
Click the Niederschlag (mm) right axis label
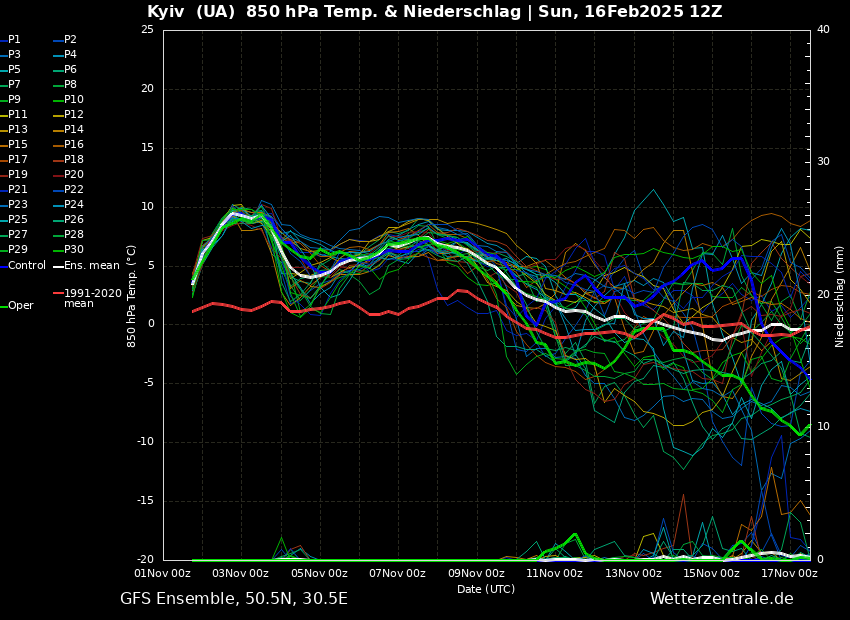click(840, 296)
